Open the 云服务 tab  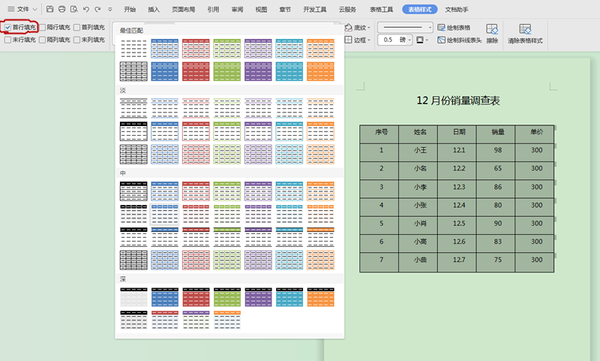347,9
